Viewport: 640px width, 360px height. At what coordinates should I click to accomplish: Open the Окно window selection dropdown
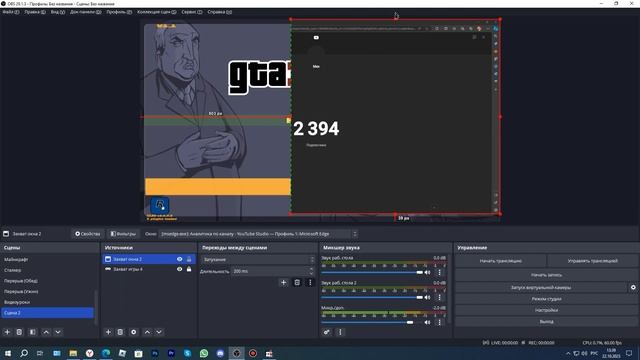258,234
